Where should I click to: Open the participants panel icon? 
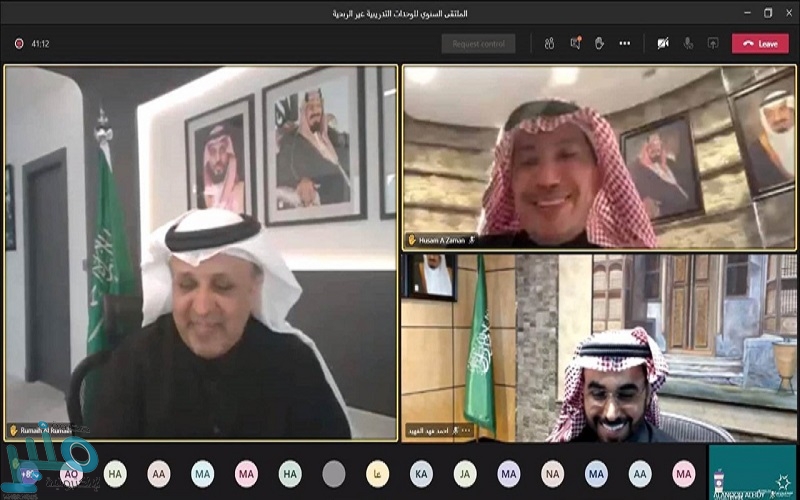point(549,43)
